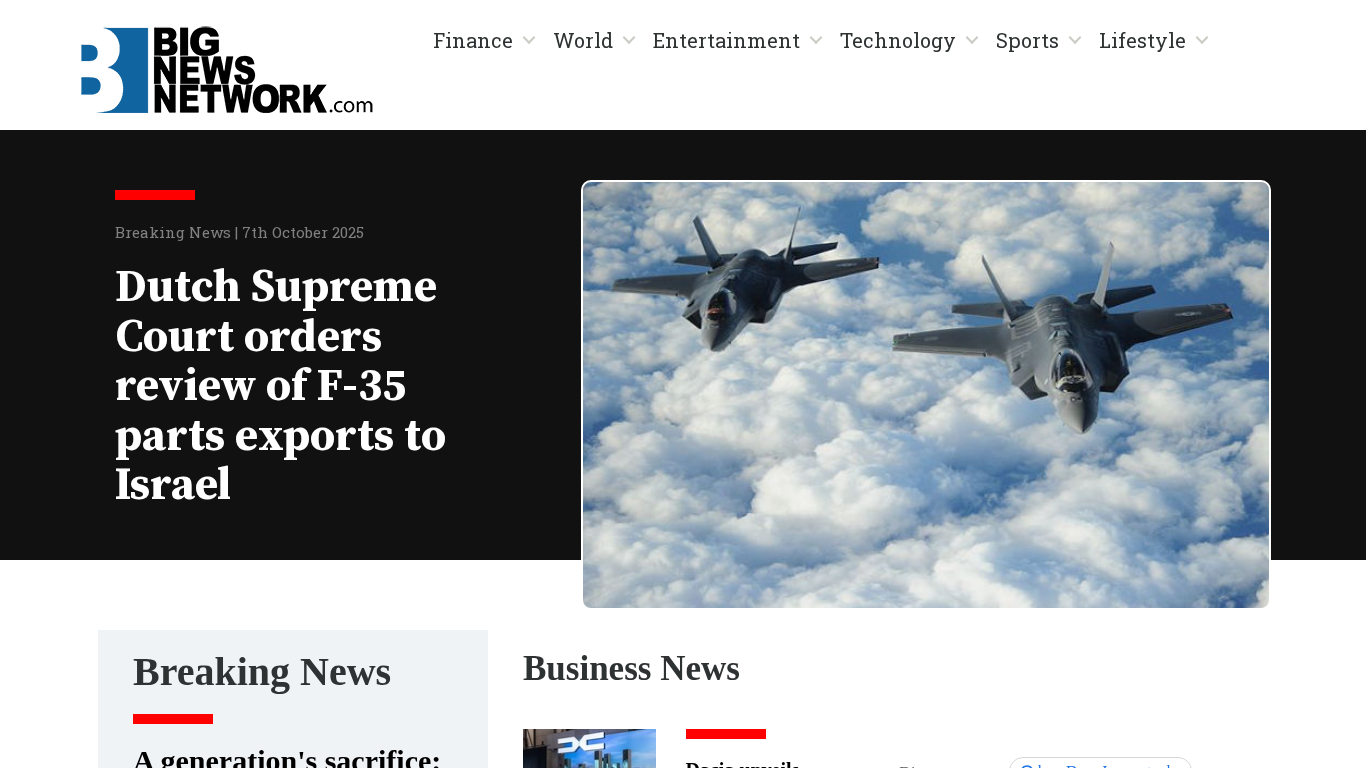Image resolution: width=1366 pixels, height=768 pixels.
Task: Expand the Finance dropdown chevron
Action: click(529, 41)
